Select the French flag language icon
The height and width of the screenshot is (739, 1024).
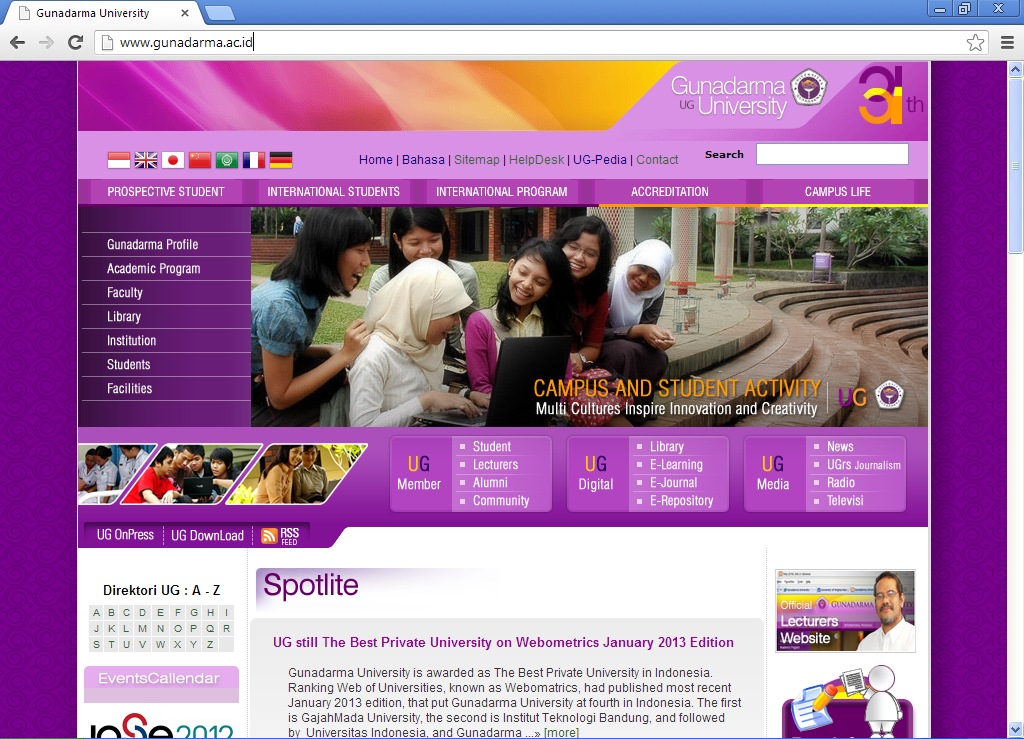[254, 160]
